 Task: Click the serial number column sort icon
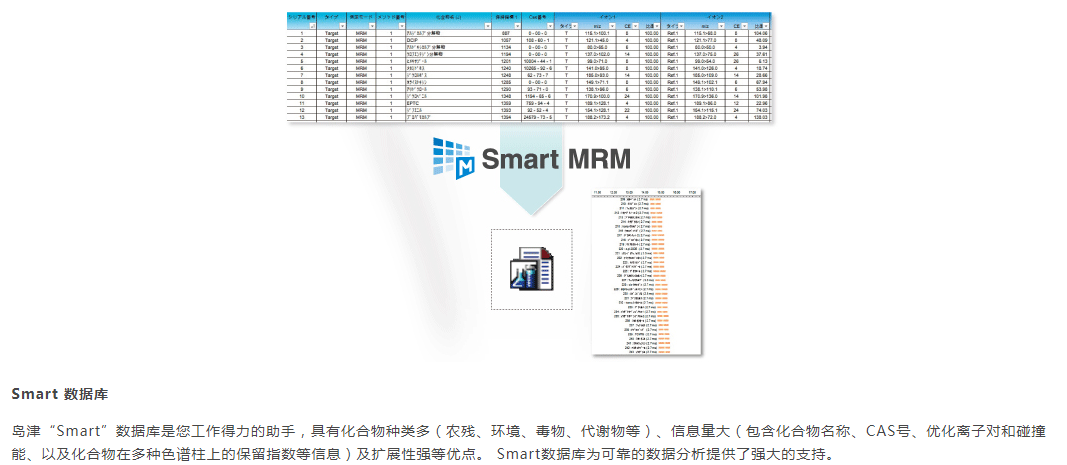click(x=312, y=27)
